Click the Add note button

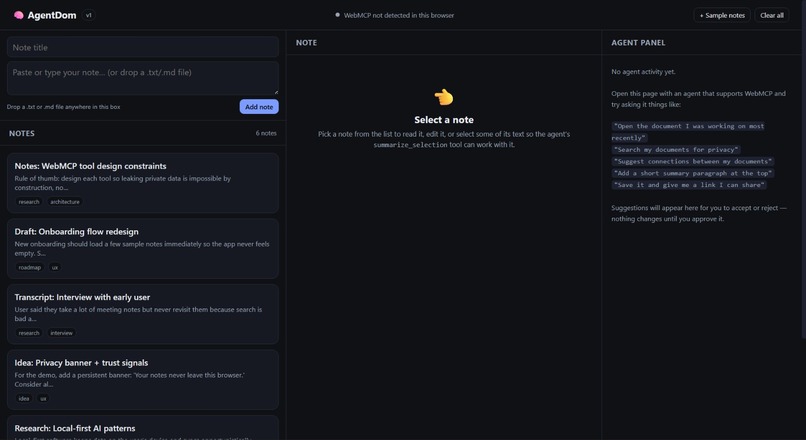(259, 107)
